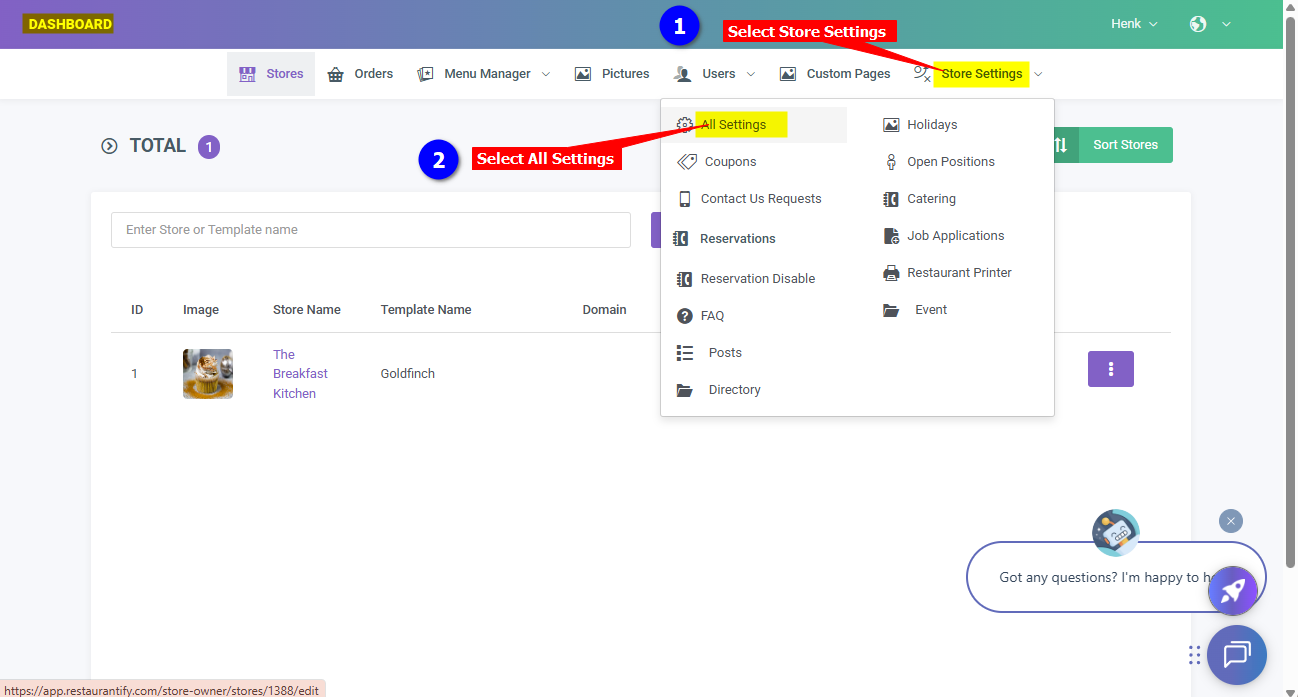Select All Settings from the menu
This screenshot has width=1298, height=697.
[733, 125]
